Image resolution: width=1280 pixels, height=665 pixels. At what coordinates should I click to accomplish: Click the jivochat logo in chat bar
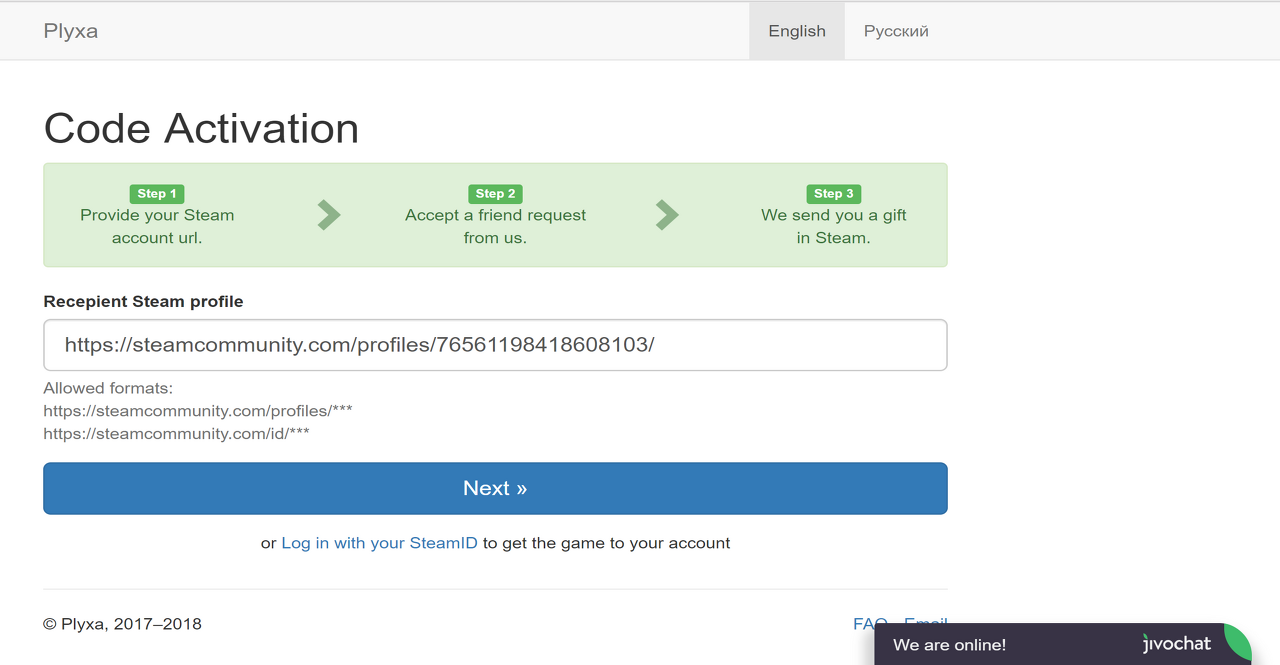coord(1177,644)
